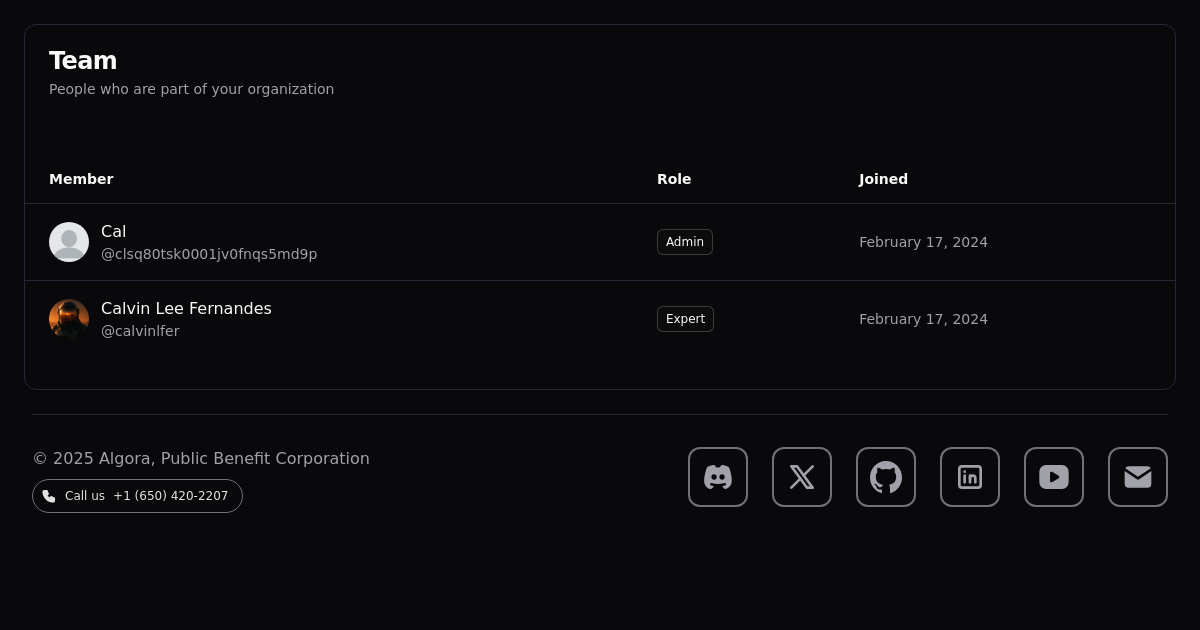Screen dimensions: 1200x630
Task: Click the Expert role badge
Action: tap(685, 319)
